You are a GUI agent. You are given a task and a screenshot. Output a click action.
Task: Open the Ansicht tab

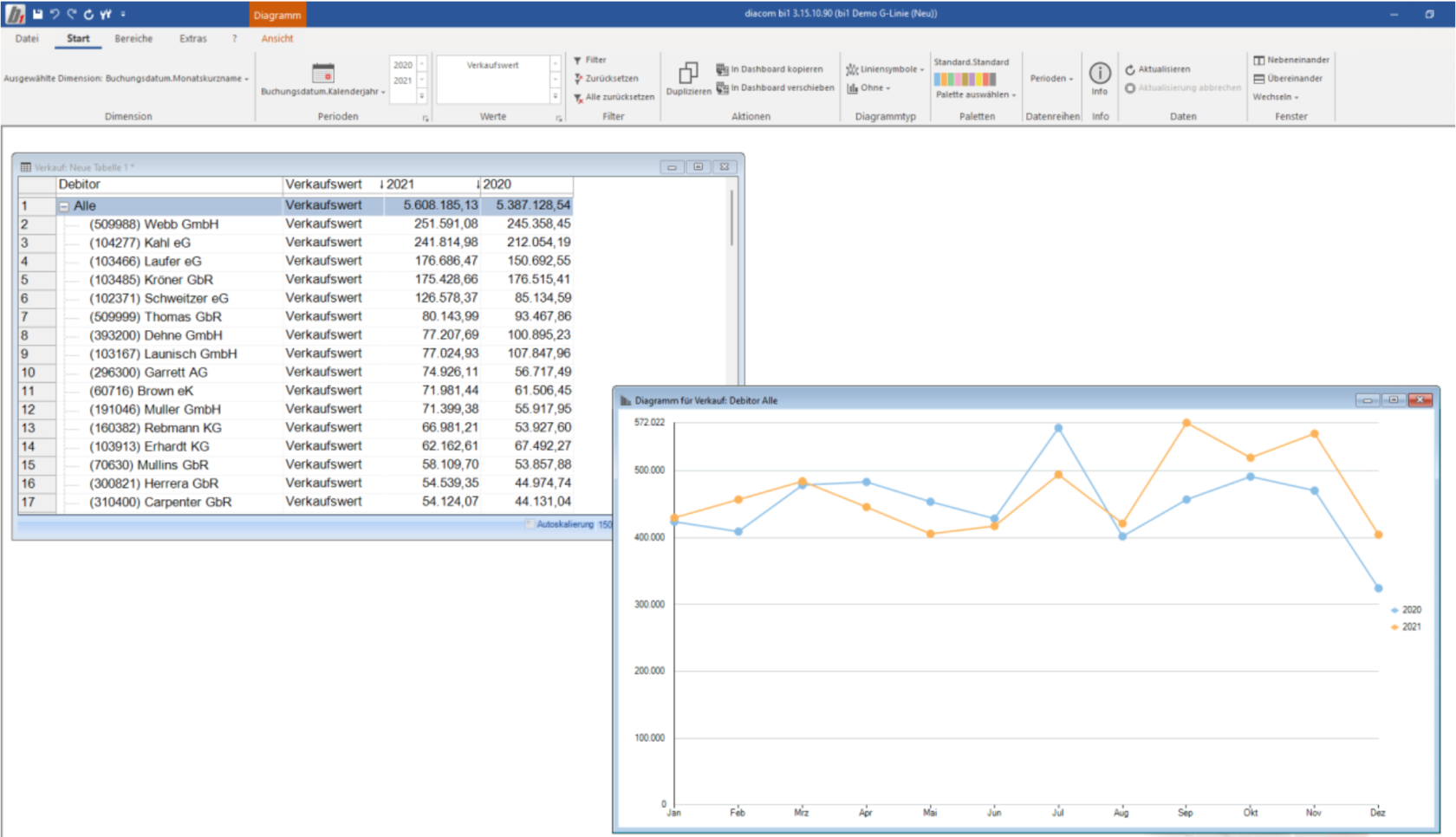point(277,39)
